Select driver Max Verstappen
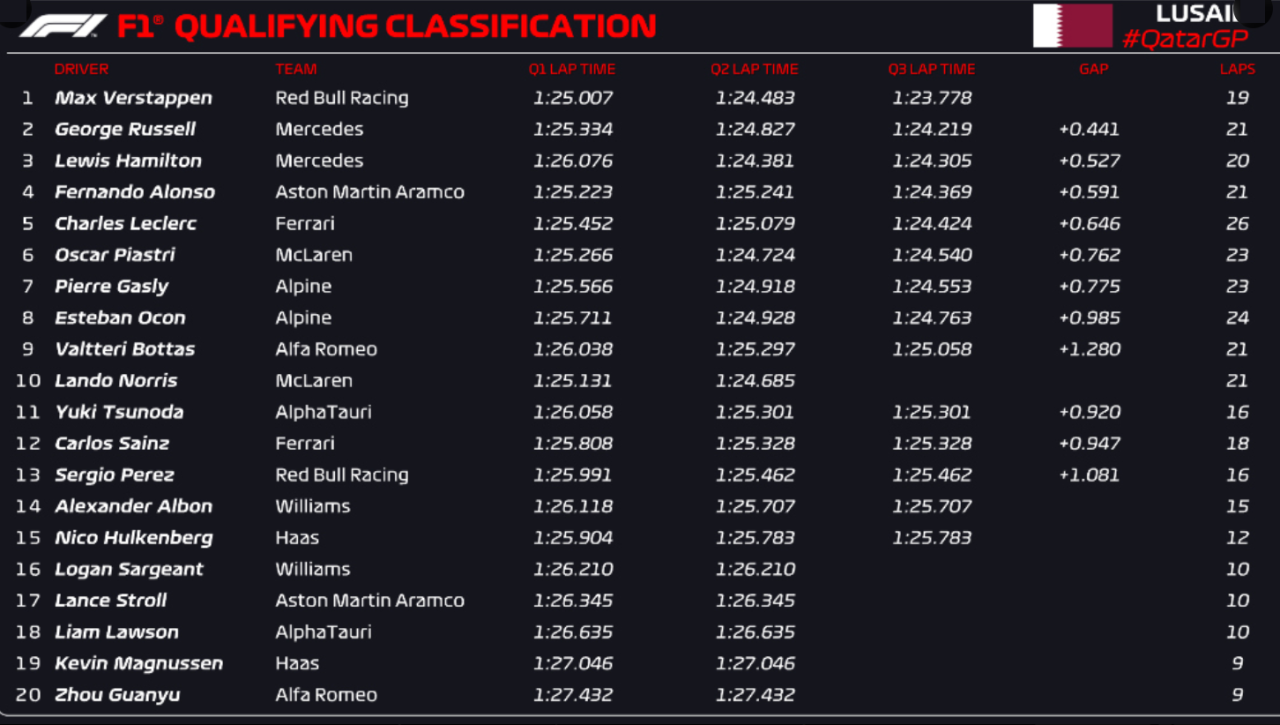Viewport: 1280px width, 725px height. (133, 98)
